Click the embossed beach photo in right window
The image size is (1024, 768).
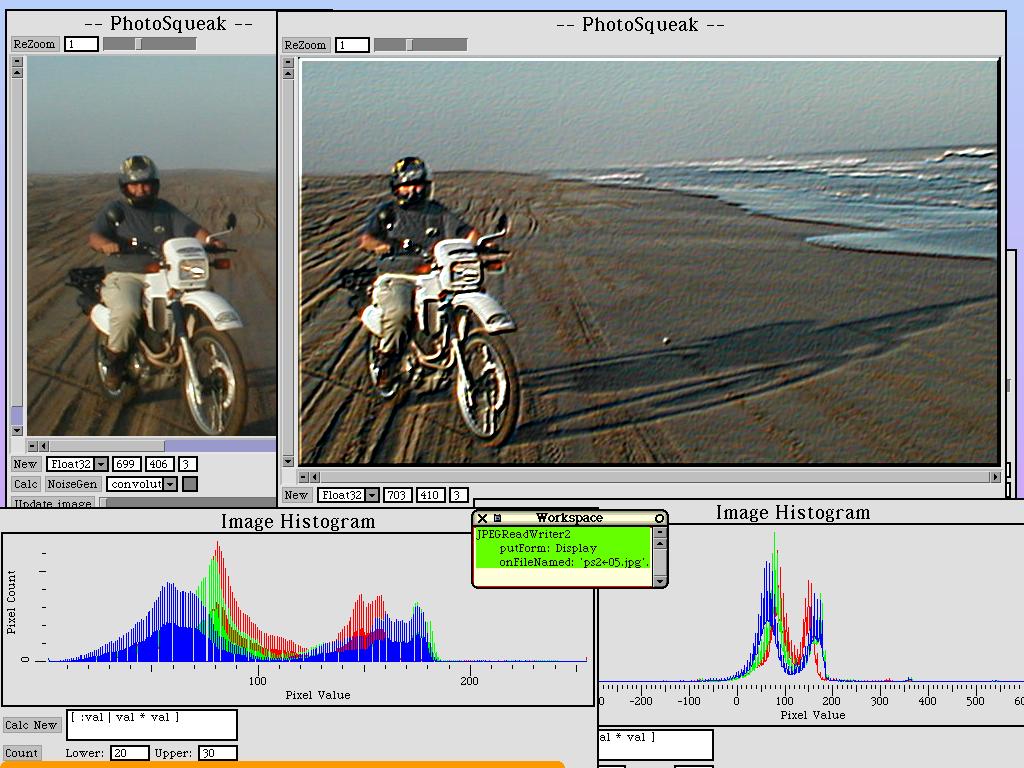649,263
